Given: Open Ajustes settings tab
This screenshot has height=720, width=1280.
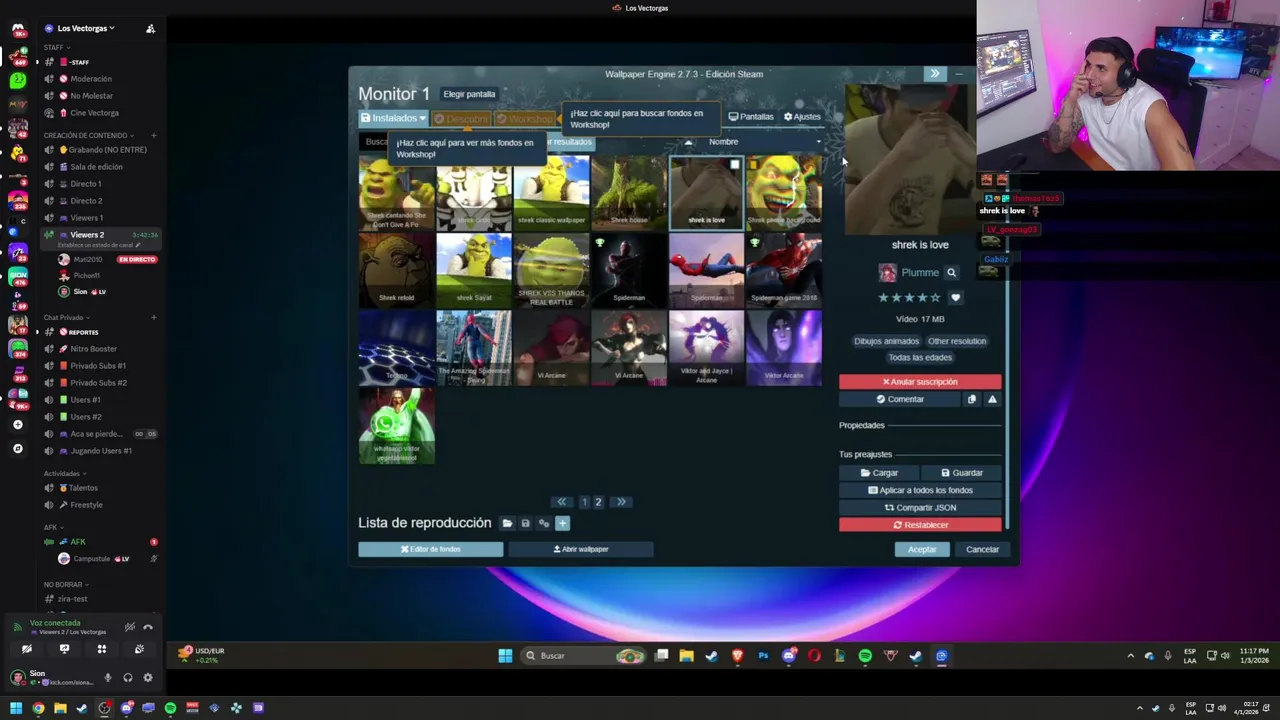Looking at the screenshot, I should (802, 117).
